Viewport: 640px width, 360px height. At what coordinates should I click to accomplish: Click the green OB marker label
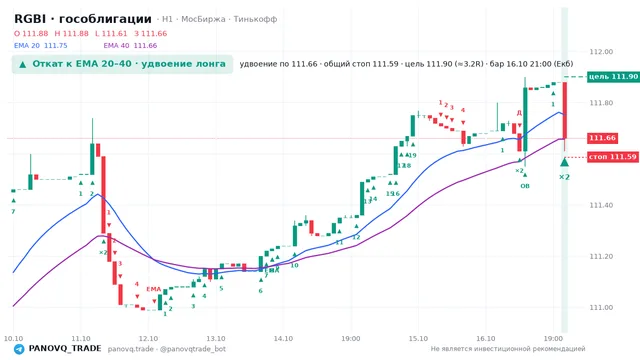click(x=525, y=186)
